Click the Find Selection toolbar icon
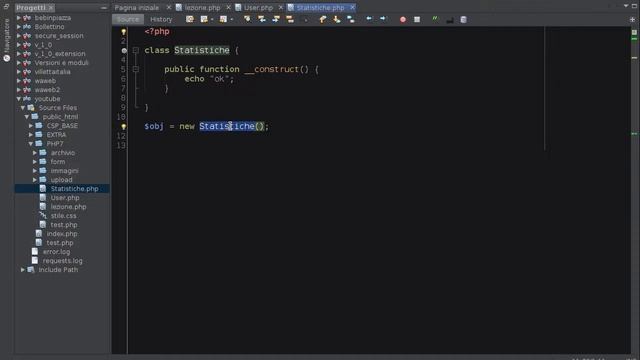640x360 pixels. coord(247,19)
